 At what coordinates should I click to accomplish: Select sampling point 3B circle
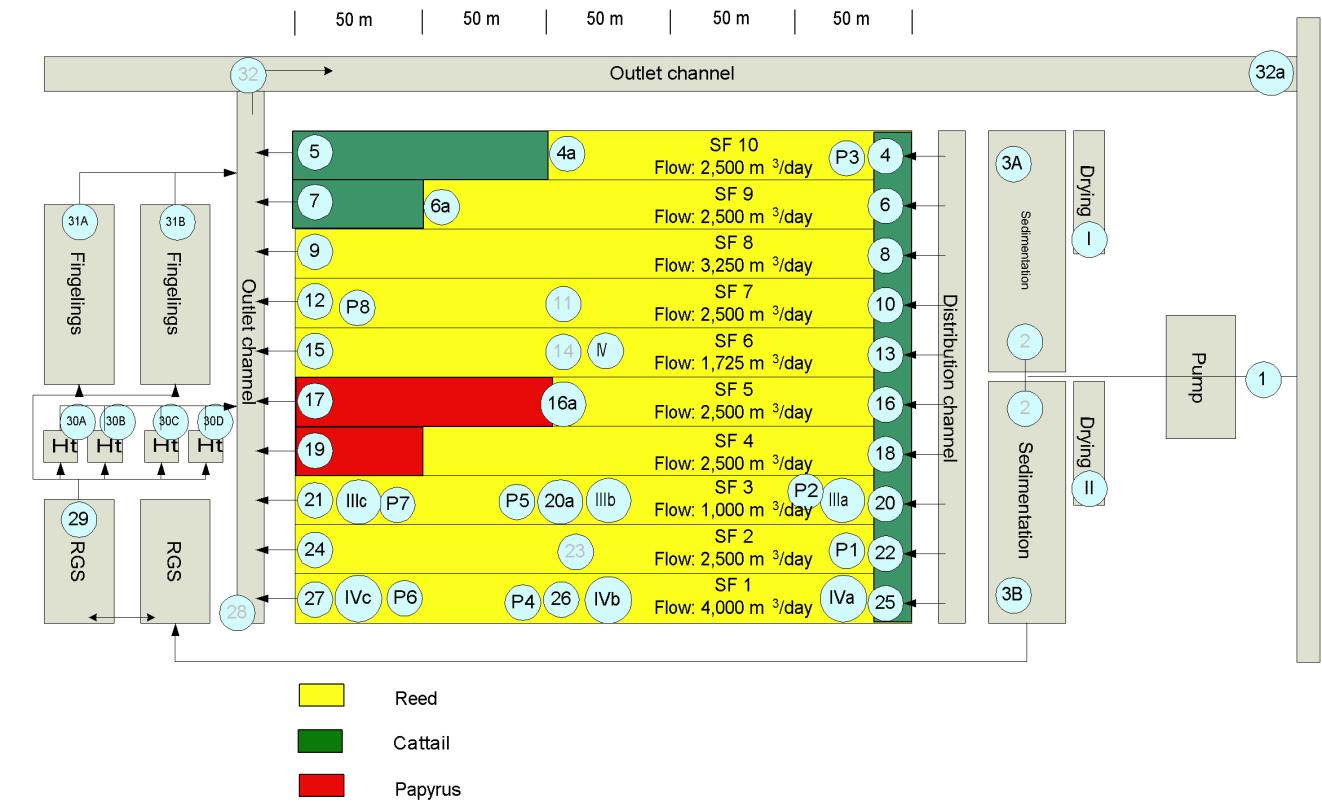point(1011,593)
